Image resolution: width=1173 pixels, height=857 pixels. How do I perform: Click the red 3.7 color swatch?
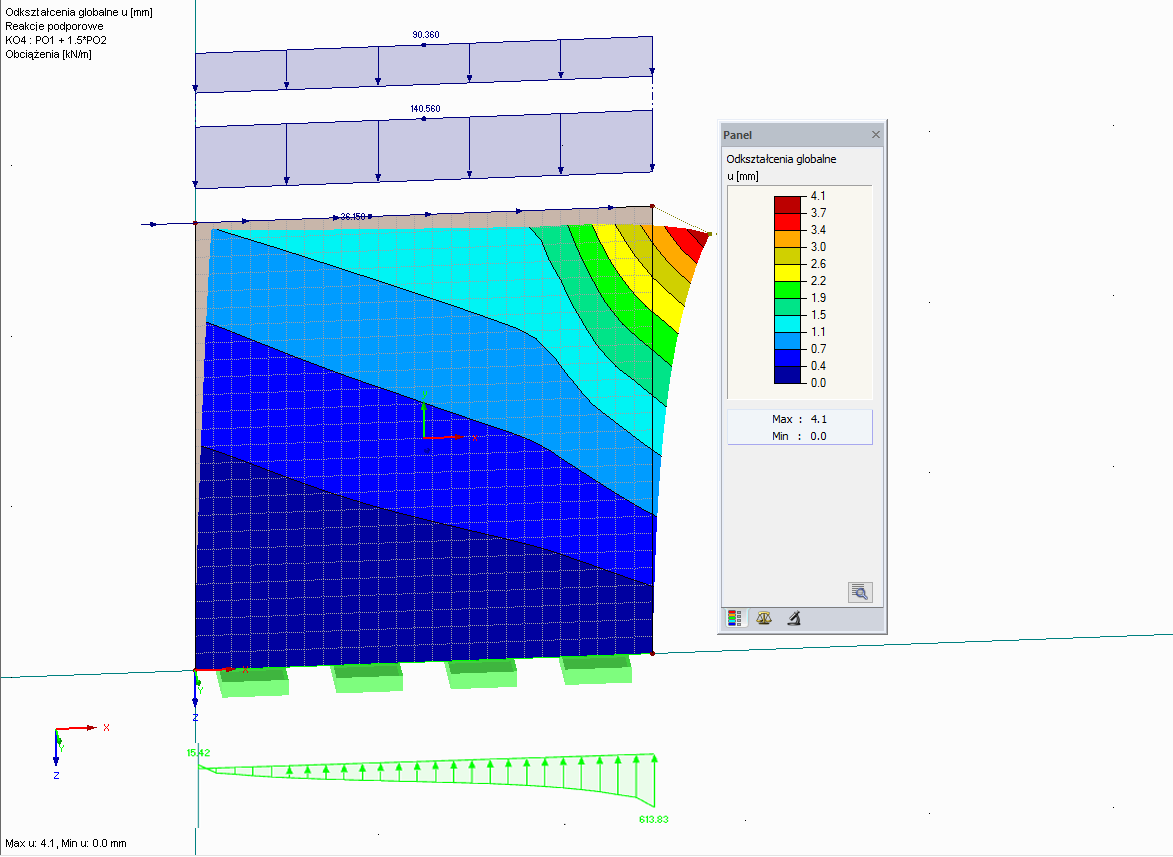(x=788, y=221)
